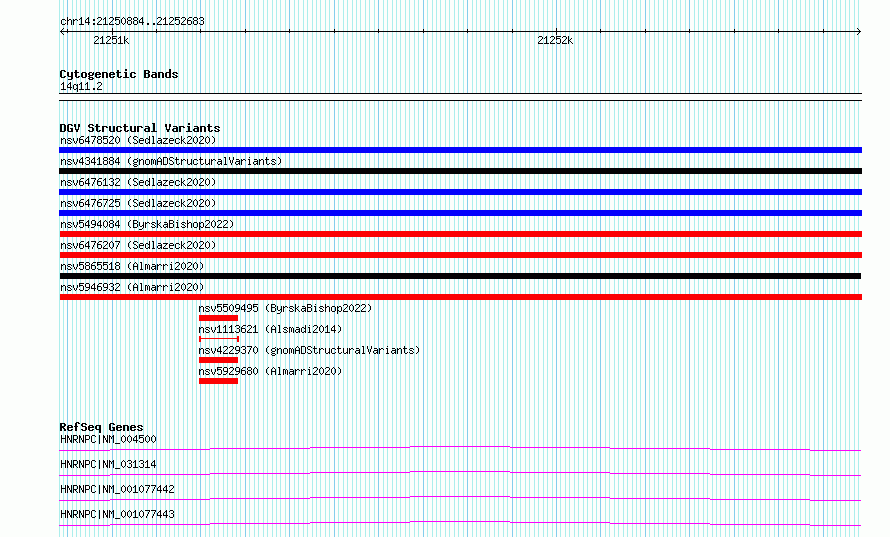
Task: Click the blue bar under nsv6476132
Action: point(460,192)
